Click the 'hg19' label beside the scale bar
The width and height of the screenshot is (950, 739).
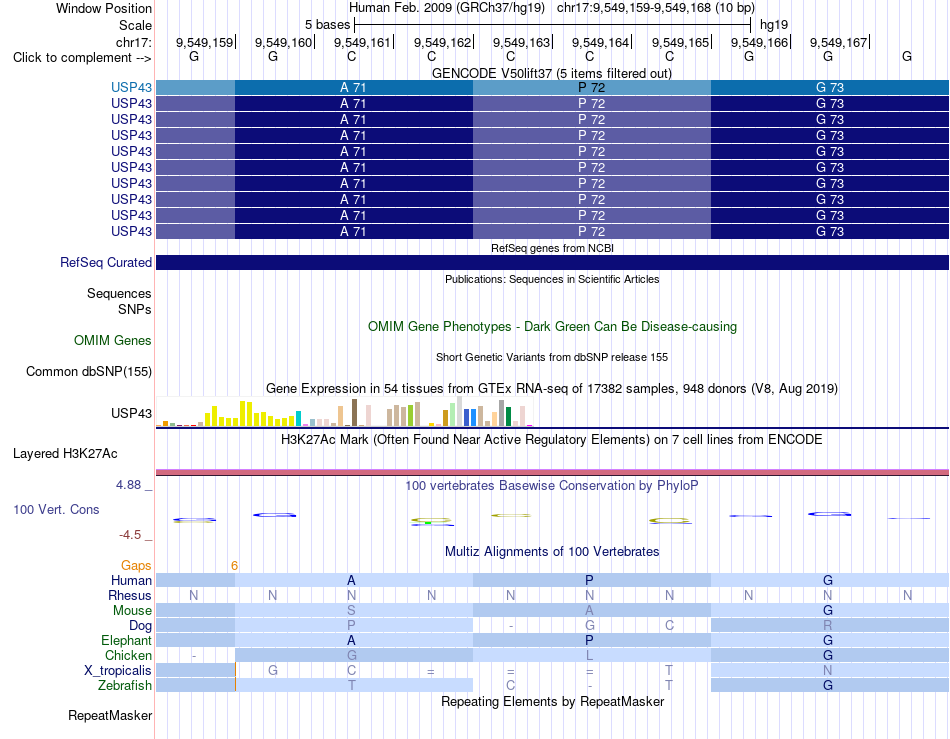coord(774,25)
